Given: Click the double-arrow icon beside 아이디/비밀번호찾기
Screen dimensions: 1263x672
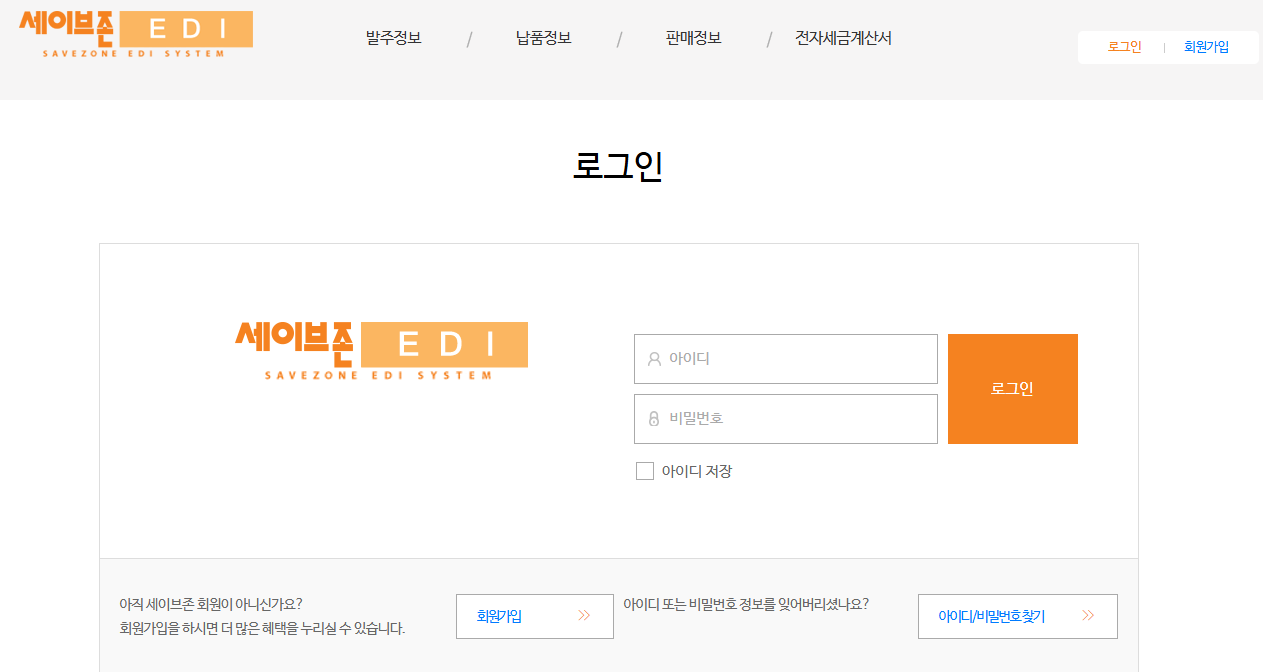Looking at the screenshot, I should (x=1088, y=616).
